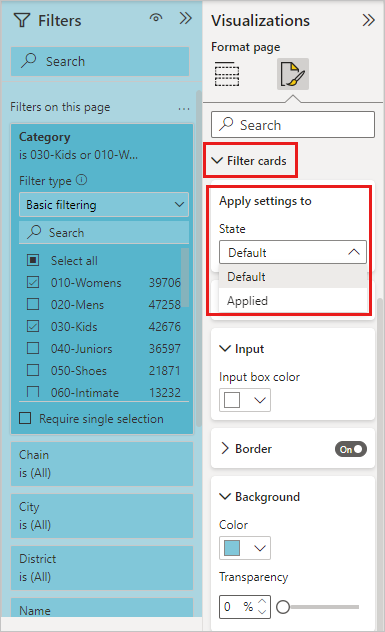
Task: Click the 47258 count value
Action: (164, 304)
